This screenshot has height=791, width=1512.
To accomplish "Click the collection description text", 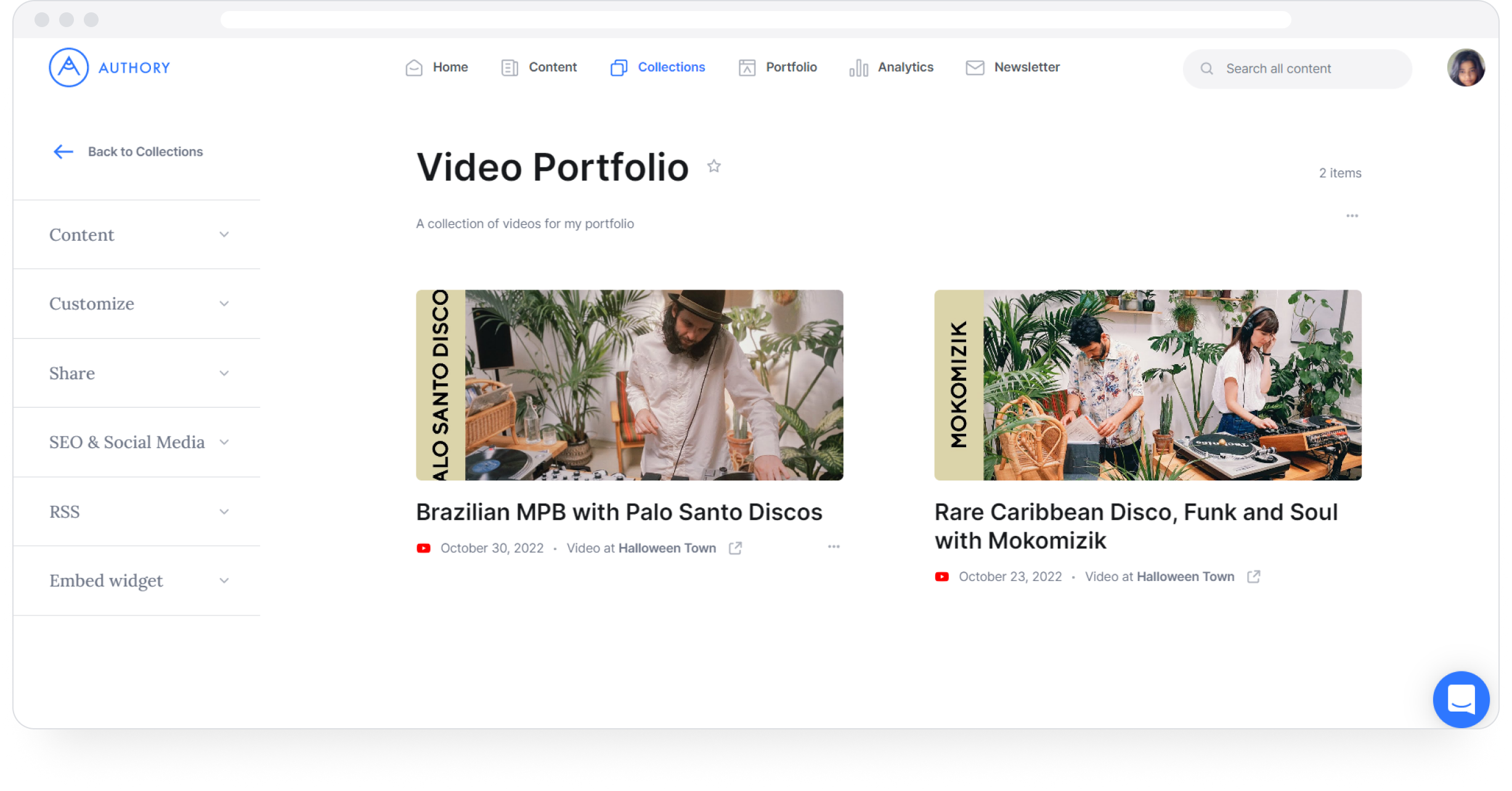I will [524, 224].
